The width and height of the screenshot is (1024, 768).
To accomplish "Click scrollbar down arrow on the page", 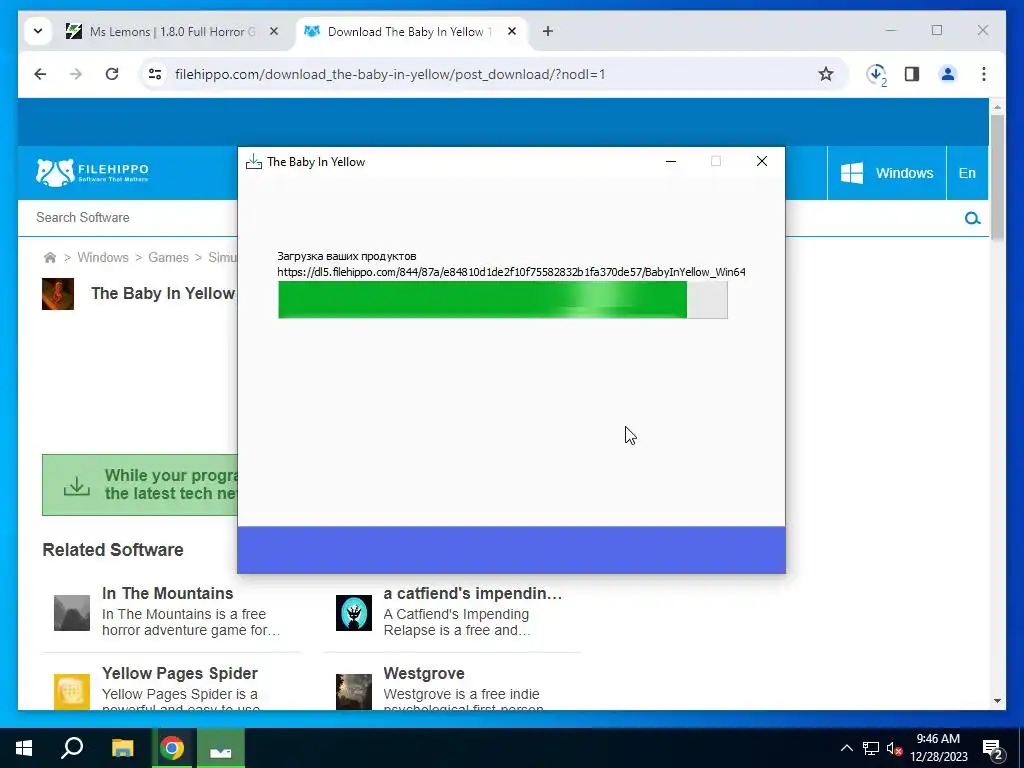I will 997,701.
